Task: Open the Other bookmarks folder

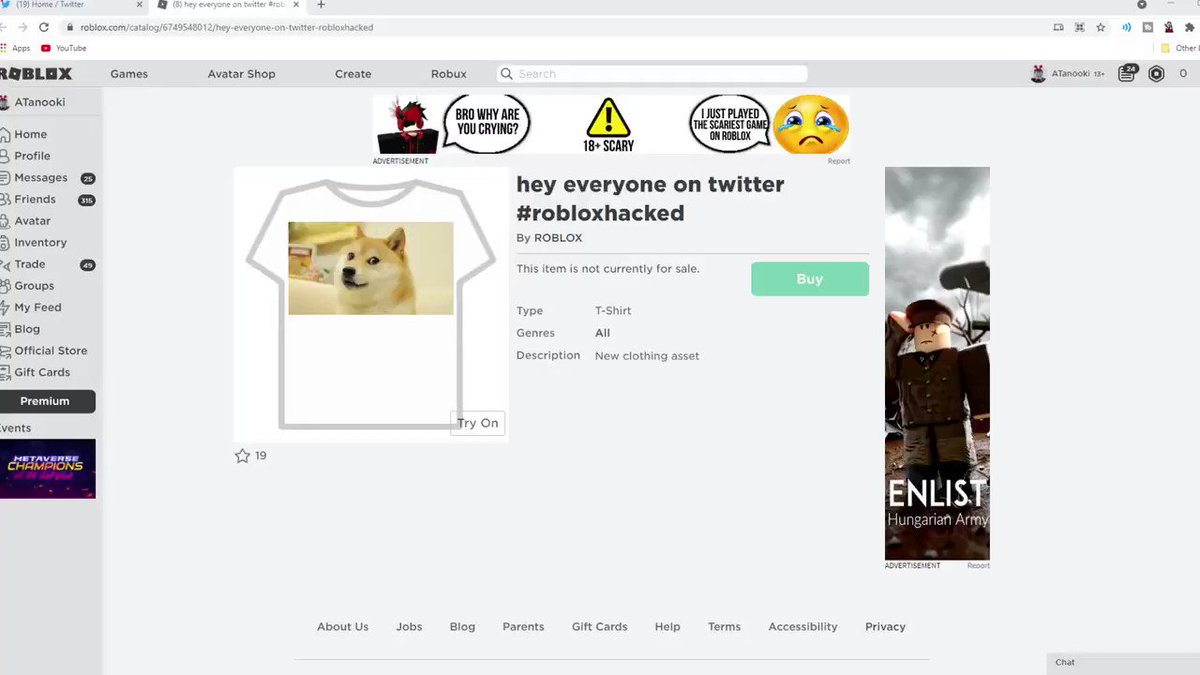Action: click(1180, 48)
